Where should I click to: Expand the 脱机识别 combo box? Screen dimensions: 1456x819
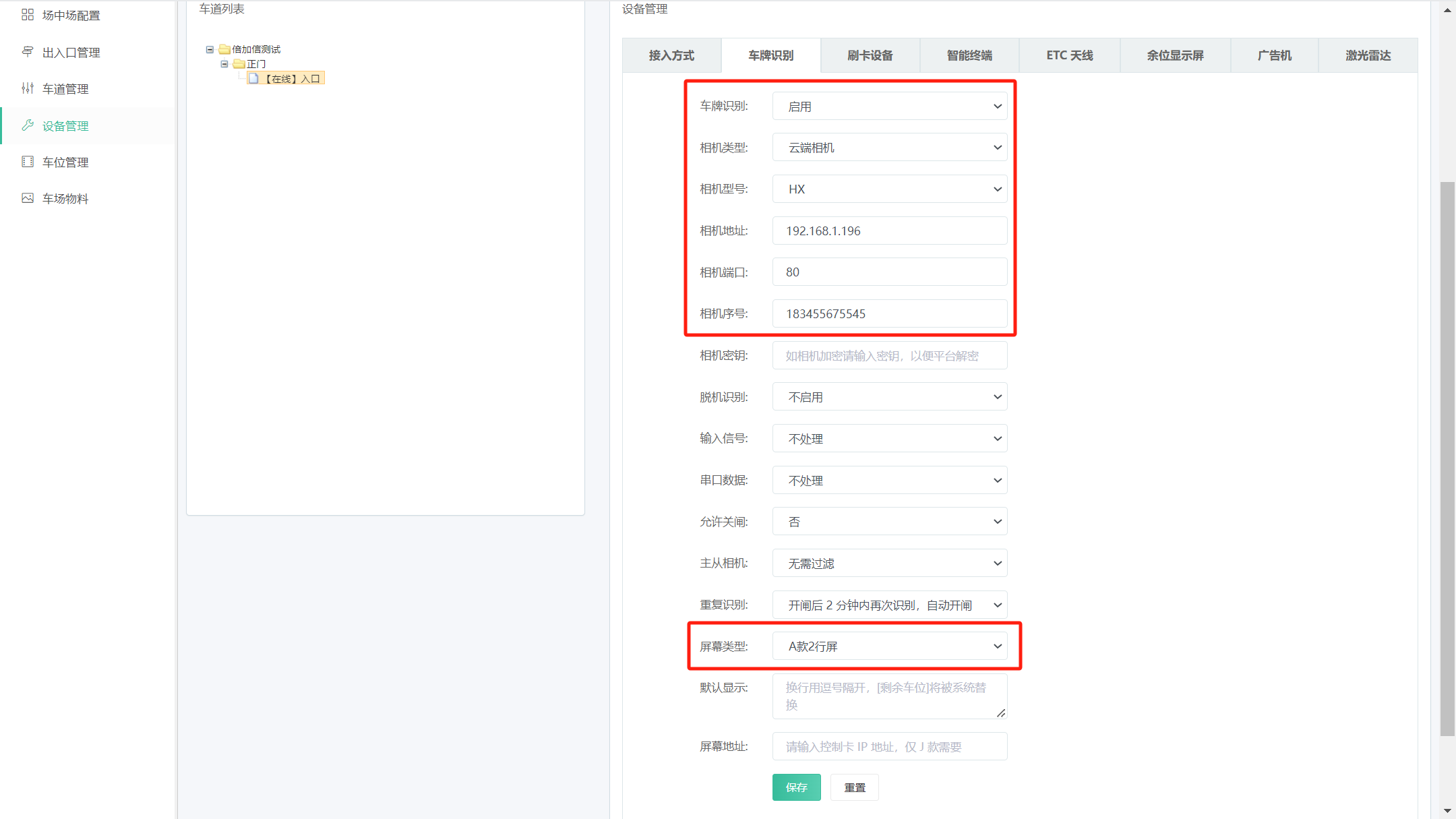click(x=889, y=397)
